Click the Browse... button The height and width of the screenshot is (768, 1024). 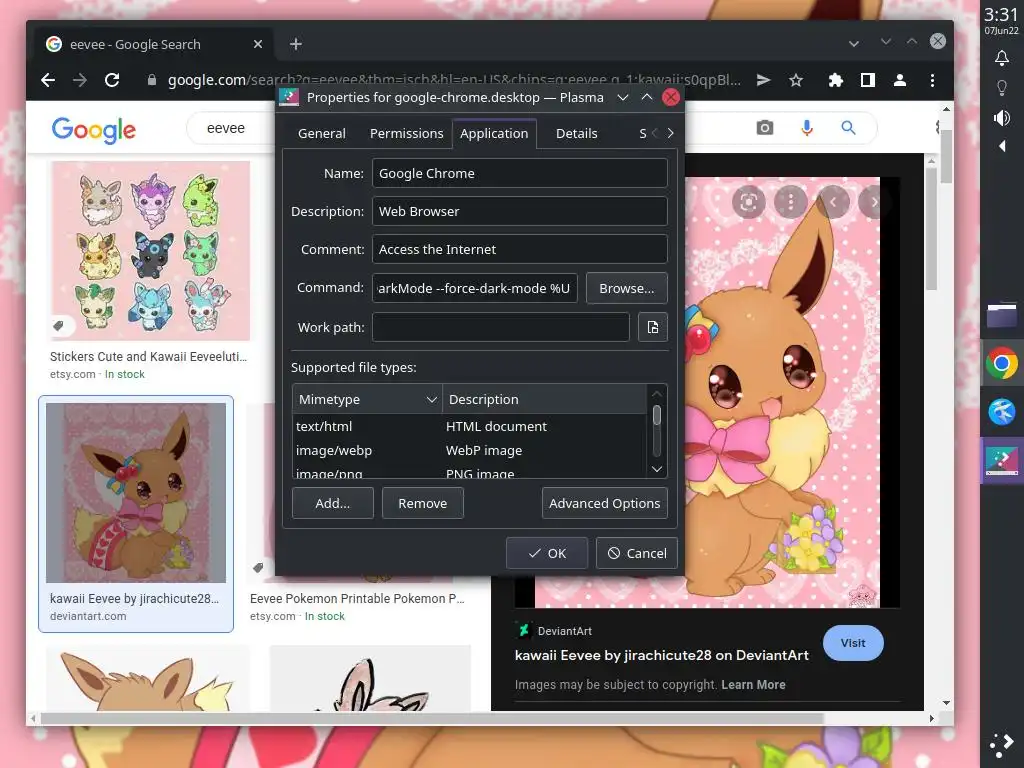coord(626,288)
